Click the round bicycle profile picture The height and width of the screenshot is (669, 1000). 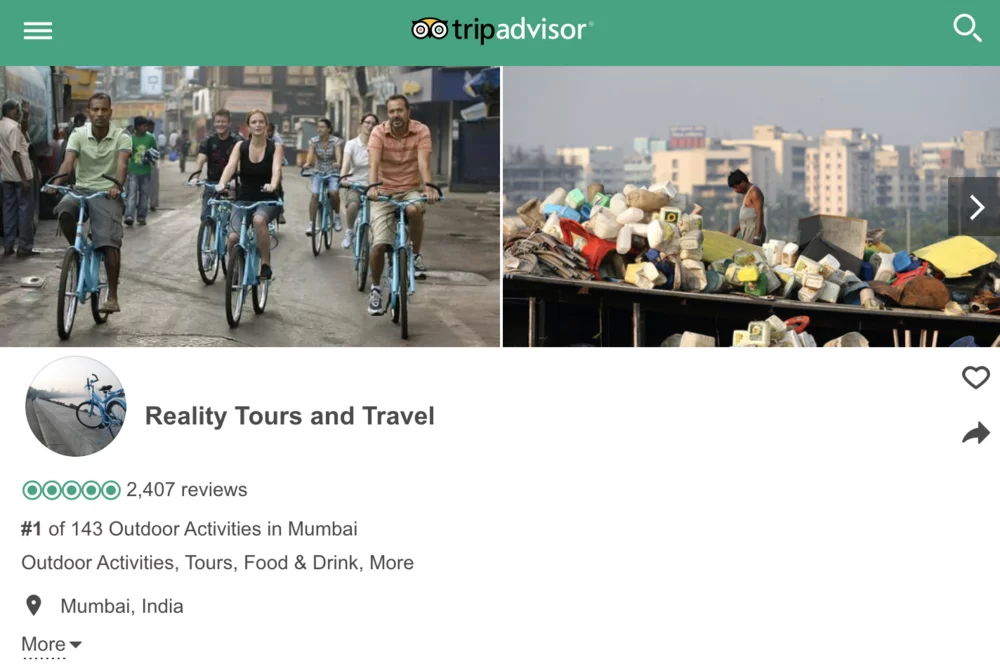76,406
